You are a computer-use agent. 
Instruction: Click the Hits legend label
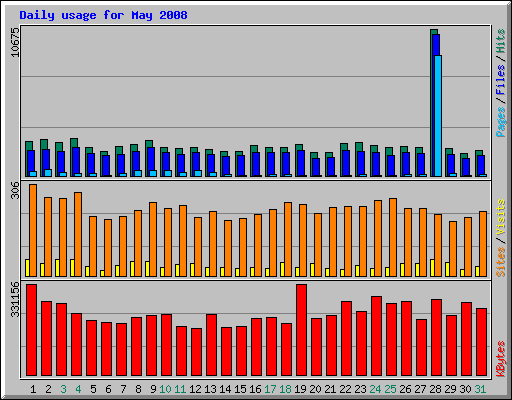(x=501, y=41)
